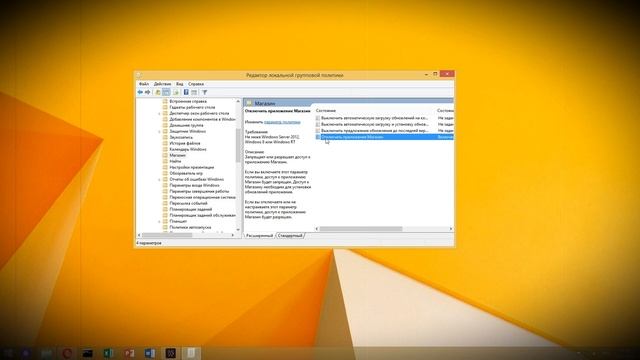Image resolution: width=640 pixels, height=360 pixels.
Task: Select Обозреватель игр in the tree
Action: click(186, 173)
